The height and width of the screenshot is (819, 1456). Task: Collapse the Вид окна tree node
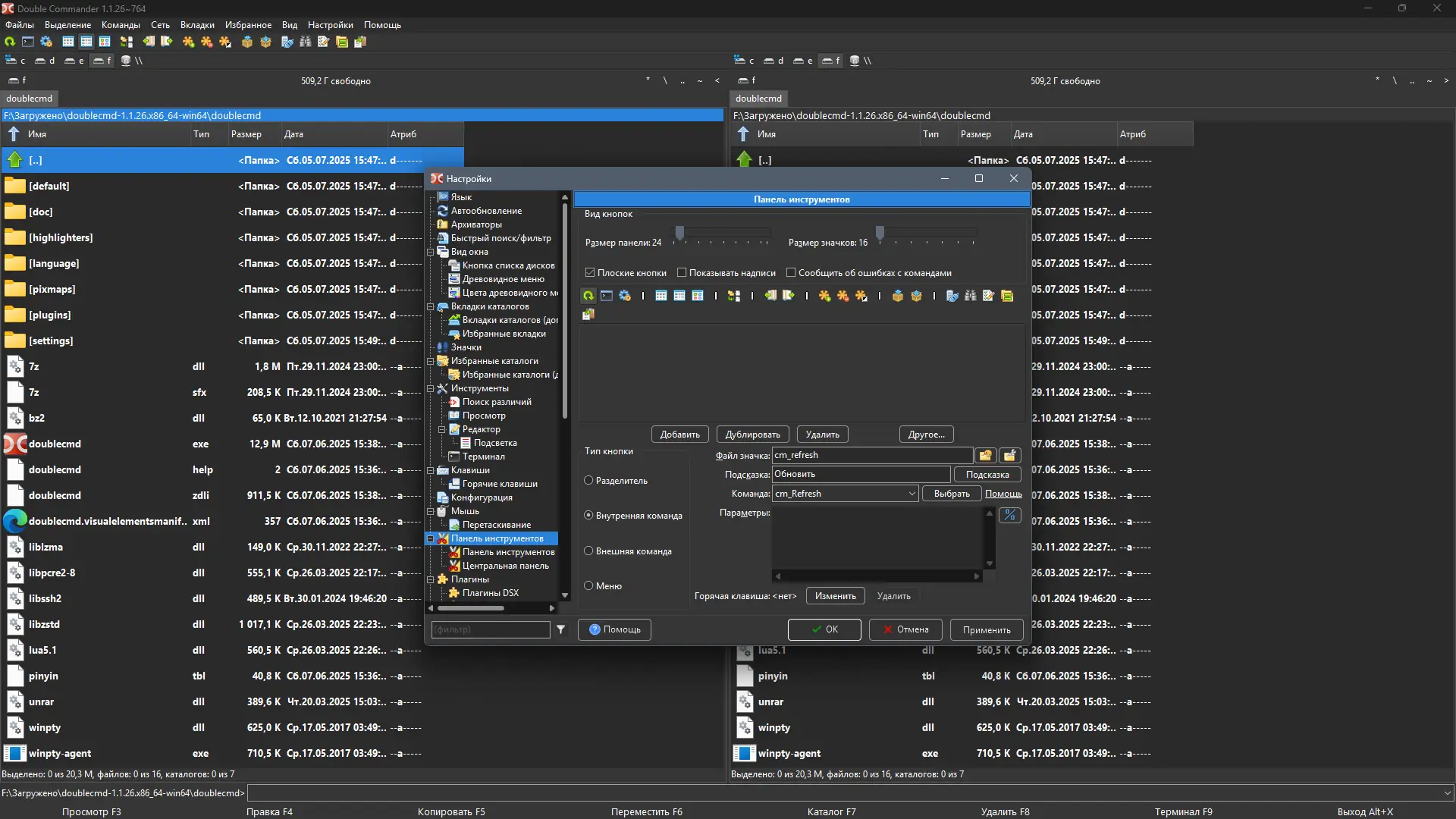(x=431, y=252)
